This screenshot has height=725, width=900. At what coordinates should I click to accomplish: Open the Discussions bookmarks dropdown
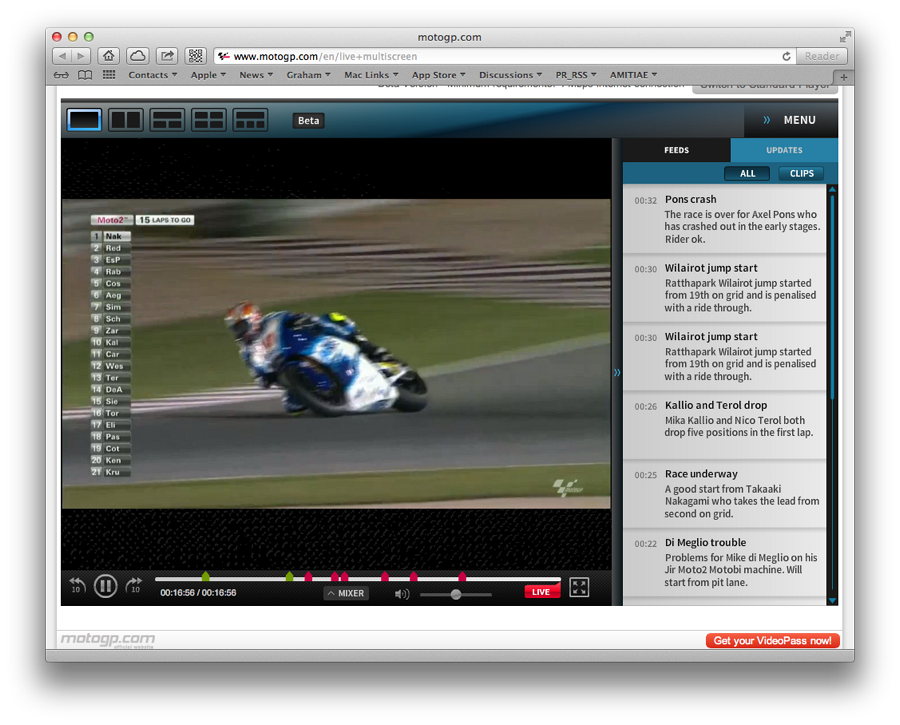pyautogui.click(x=510, y=75)
